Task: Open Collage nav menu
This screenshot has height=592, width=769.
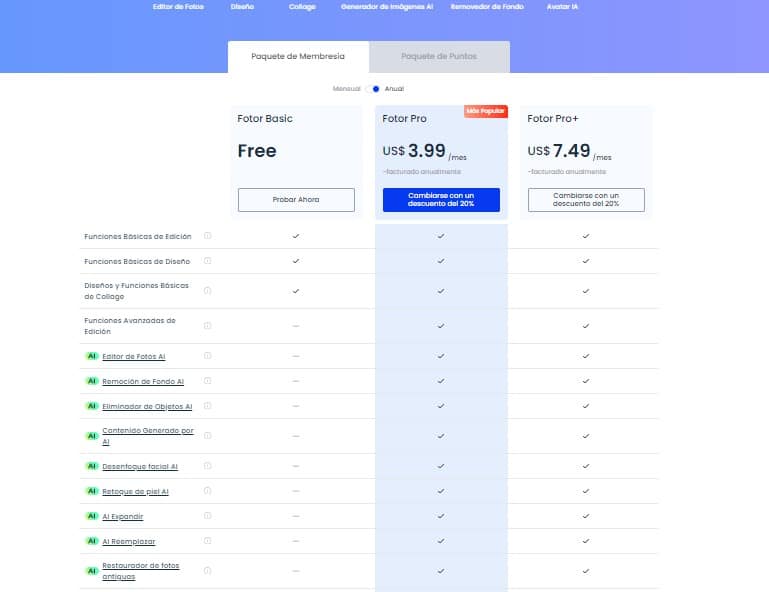Action: pyautogui.click(x=302, y=7)
